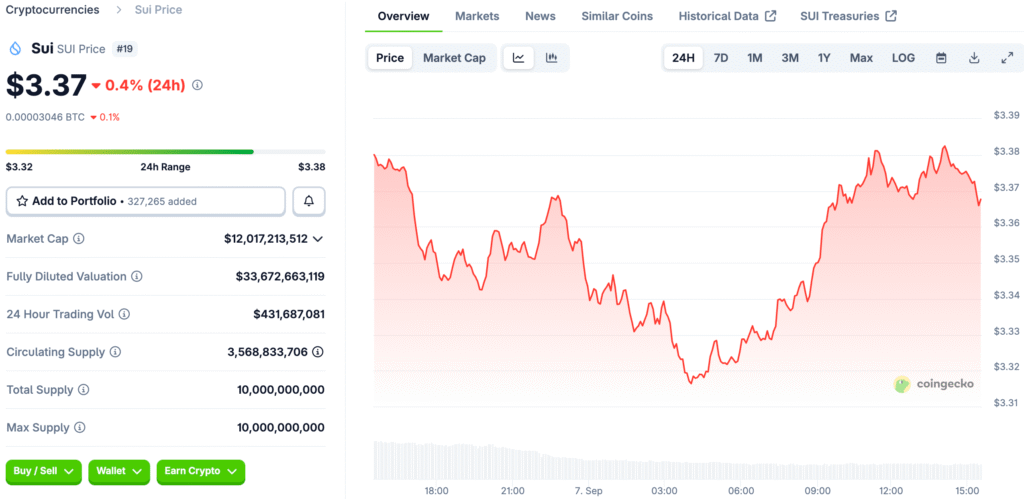Viewport: 1024px width, 499px height.
Task: Click Add to Portfolio button
Action: (x=146, y=201)
